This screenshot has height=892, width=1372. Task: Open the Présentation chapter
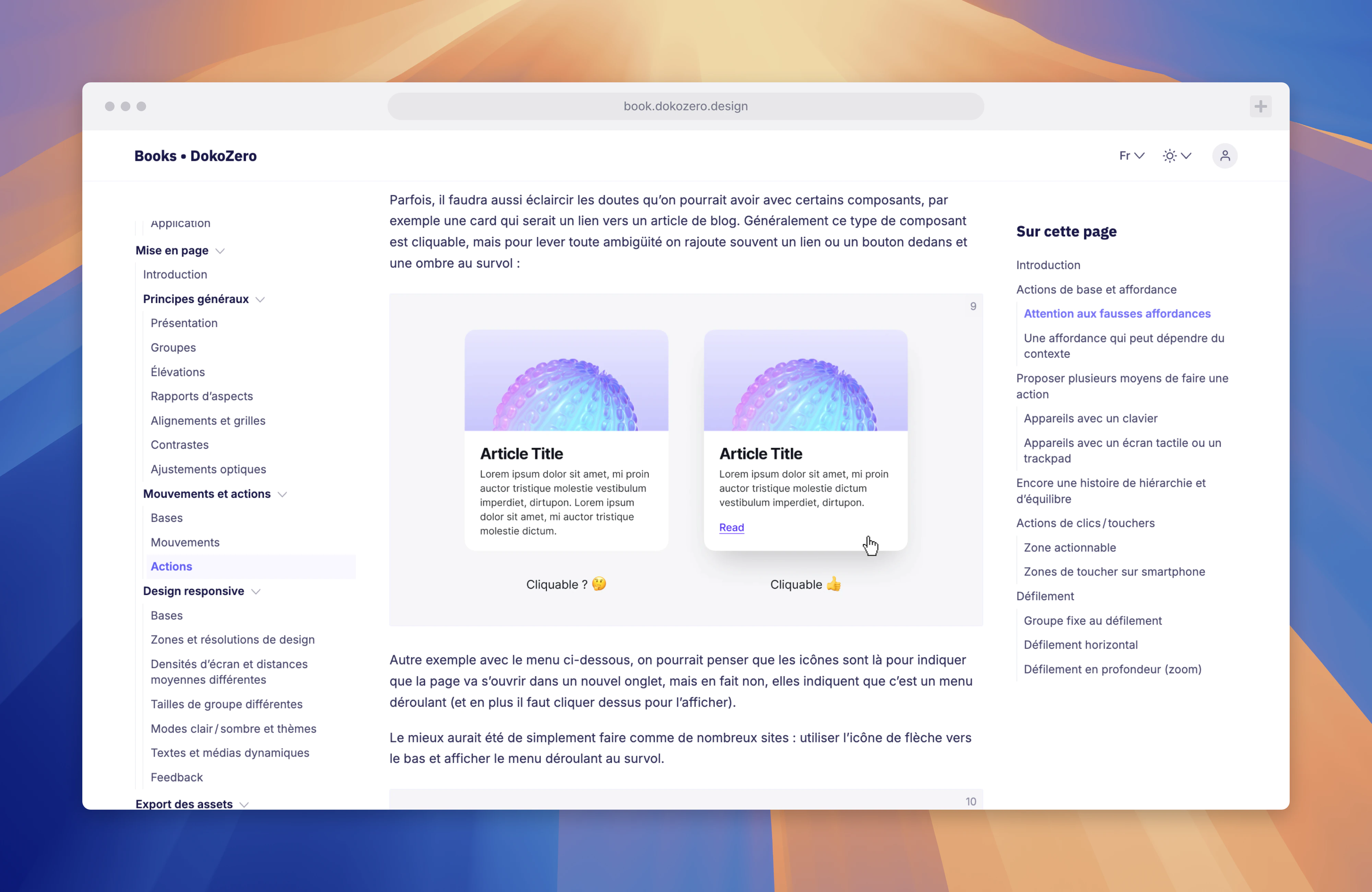[184, 323]
